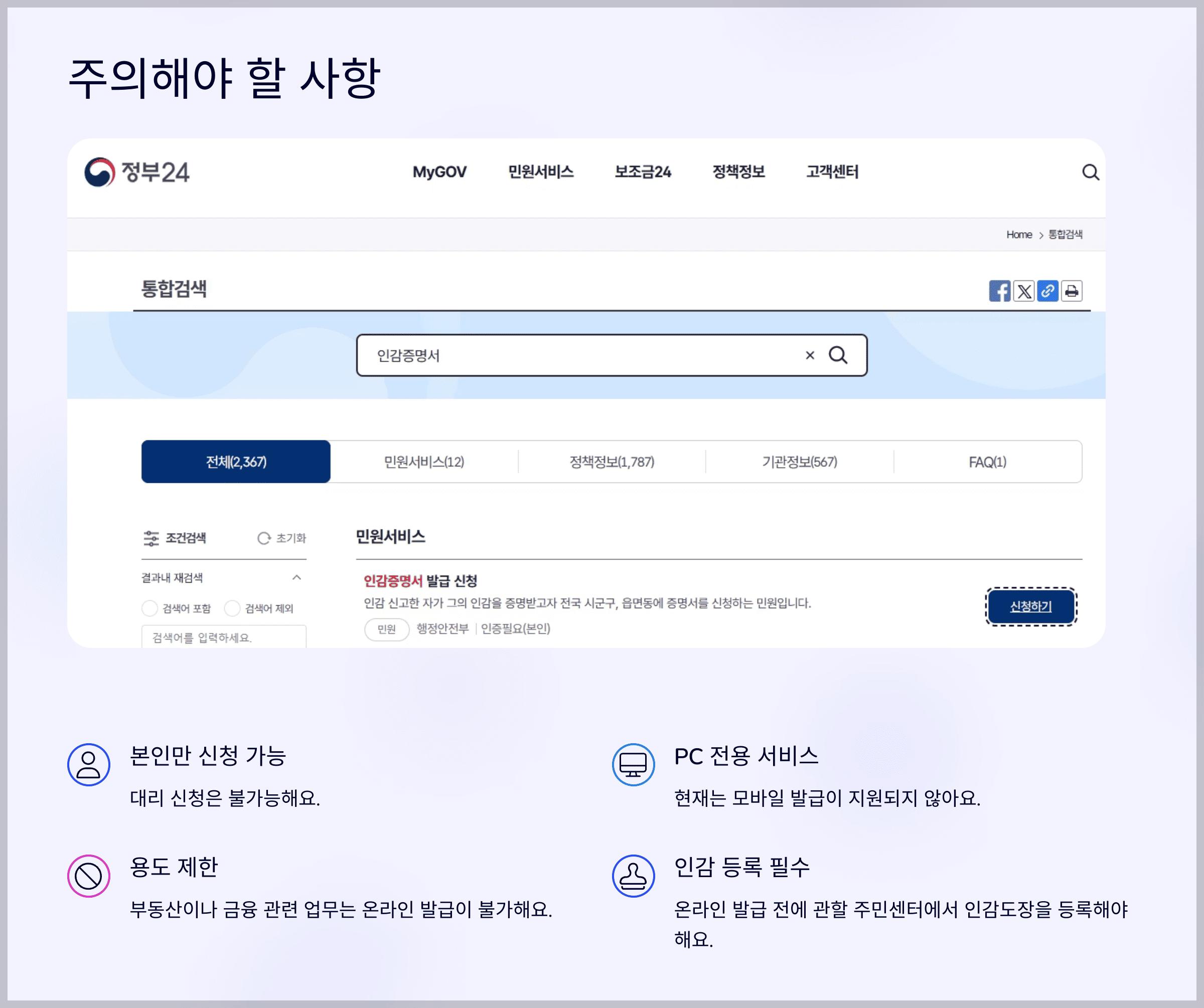Share page via X icon
Image resolution: width=1204 pixels, height=1008 pixels.
(1024, 291)
